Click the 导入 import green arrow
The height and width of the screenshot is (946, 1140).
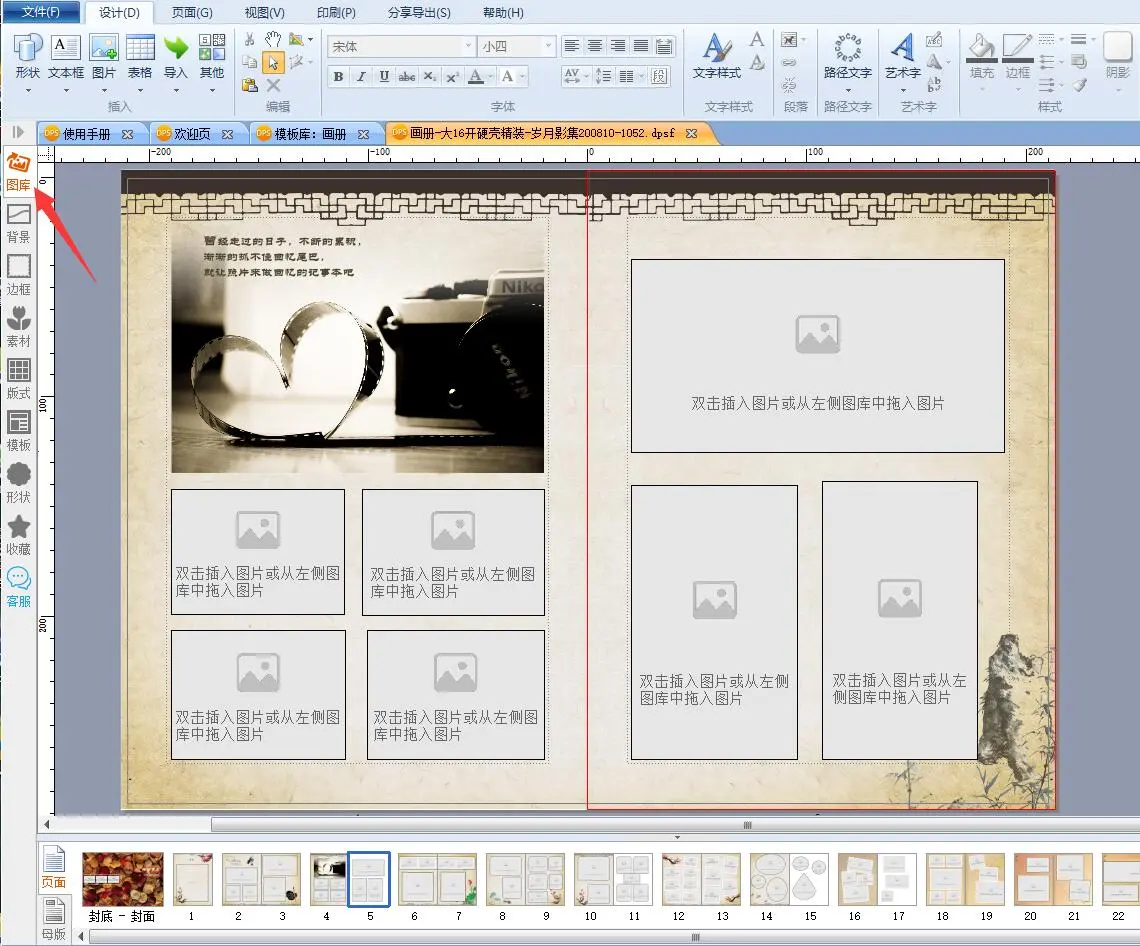point(176,56)
